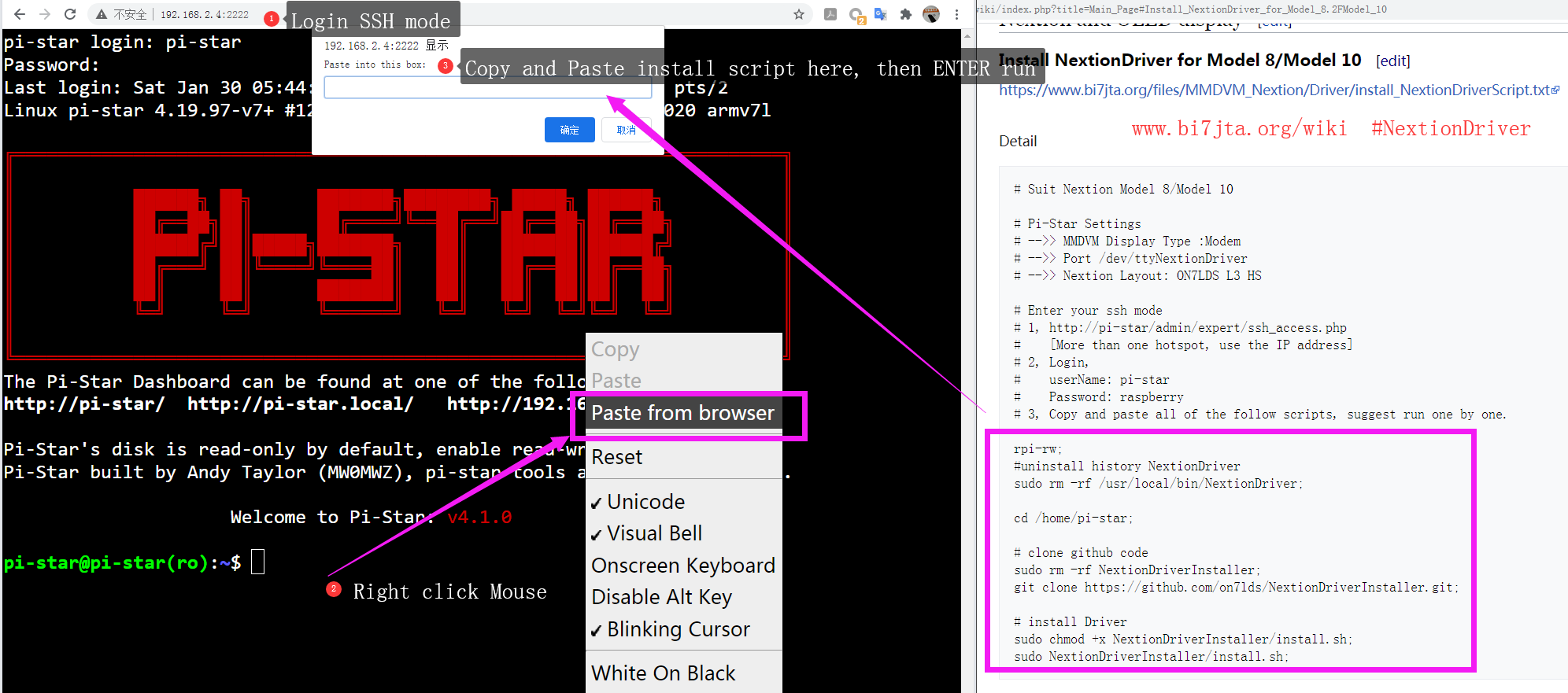The width and height of the screenshot is (1568, 693).
Task: Open the PDF extension icon
Action: point(830,14)
